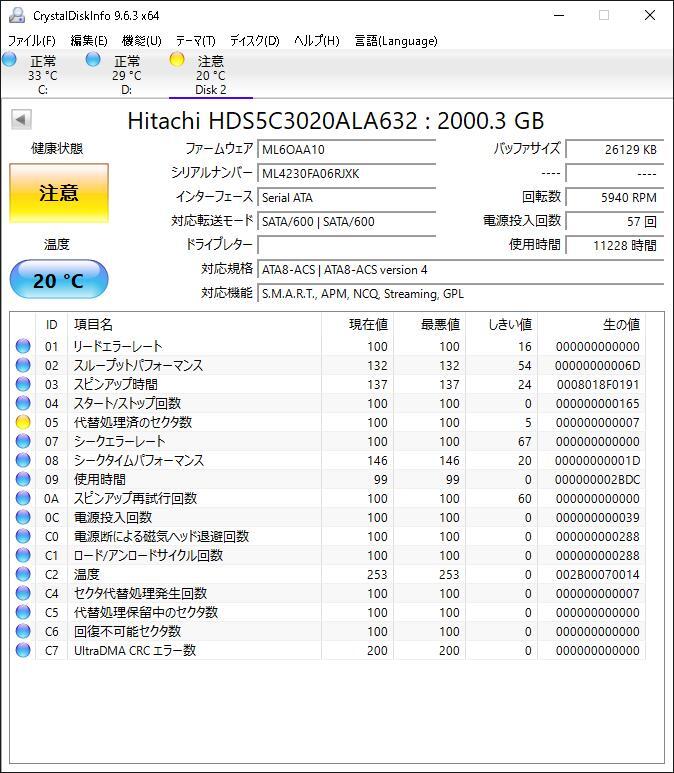This screenshot has width=674, height=773.
Task: Click the blue status orb for drive C:
Action: click(9, 60)
